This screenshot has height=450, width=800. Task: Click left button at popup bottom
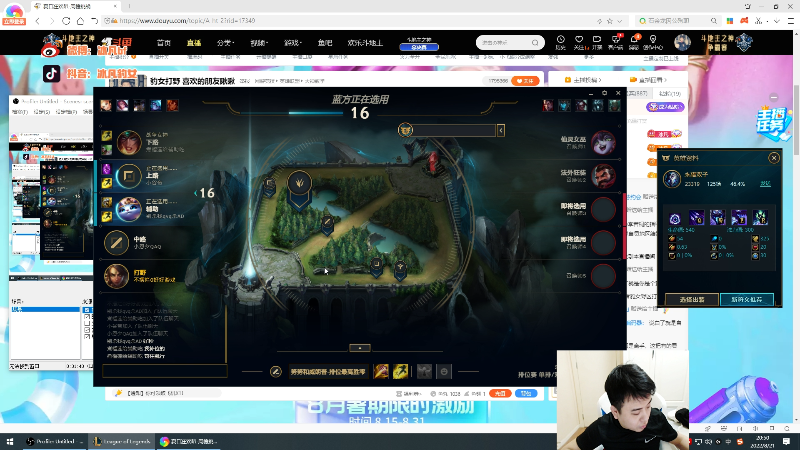click(x=692, y=299)
